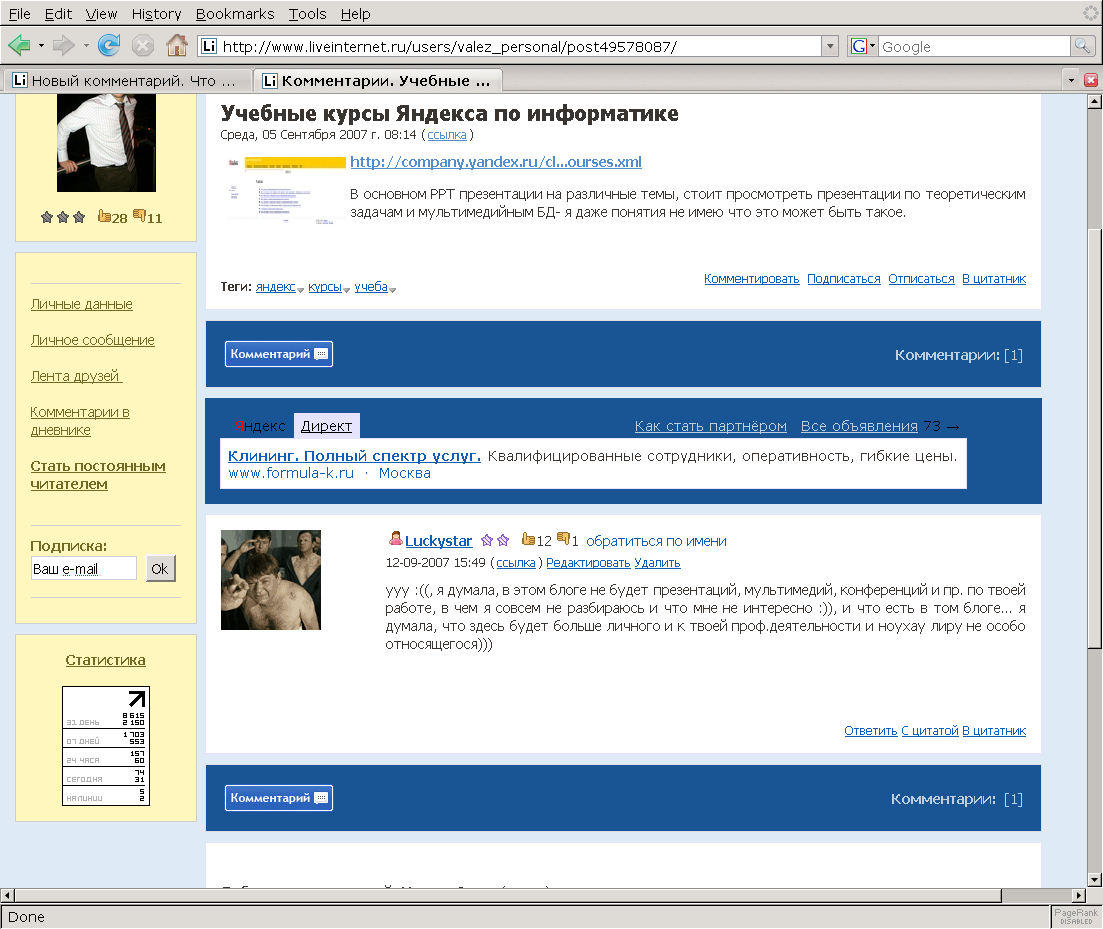The image size is (1103, 929).
Task: Close the current tab with red X
Action: pyautogui.click(x=1091, y=80)
